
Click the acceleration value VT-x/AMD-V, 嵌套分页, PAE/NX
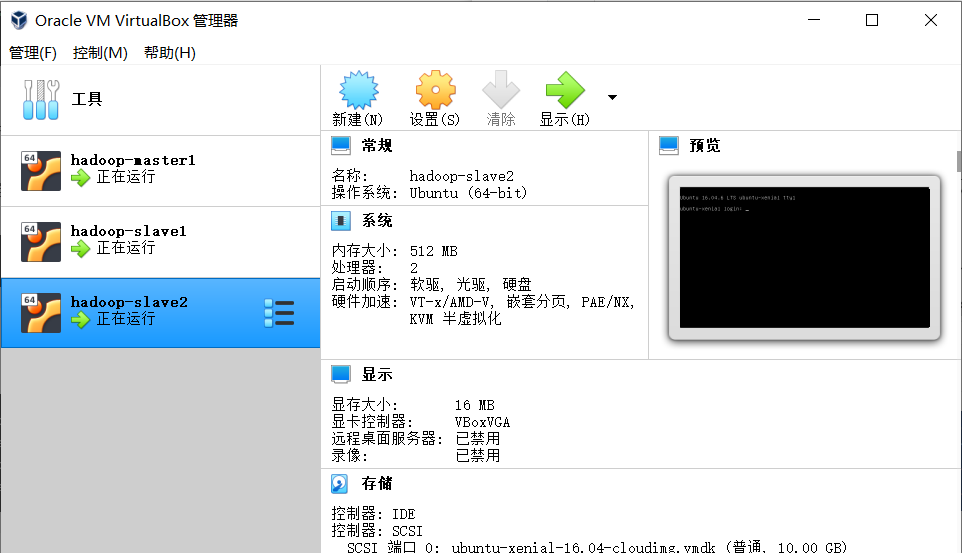(x=522, y=301)
